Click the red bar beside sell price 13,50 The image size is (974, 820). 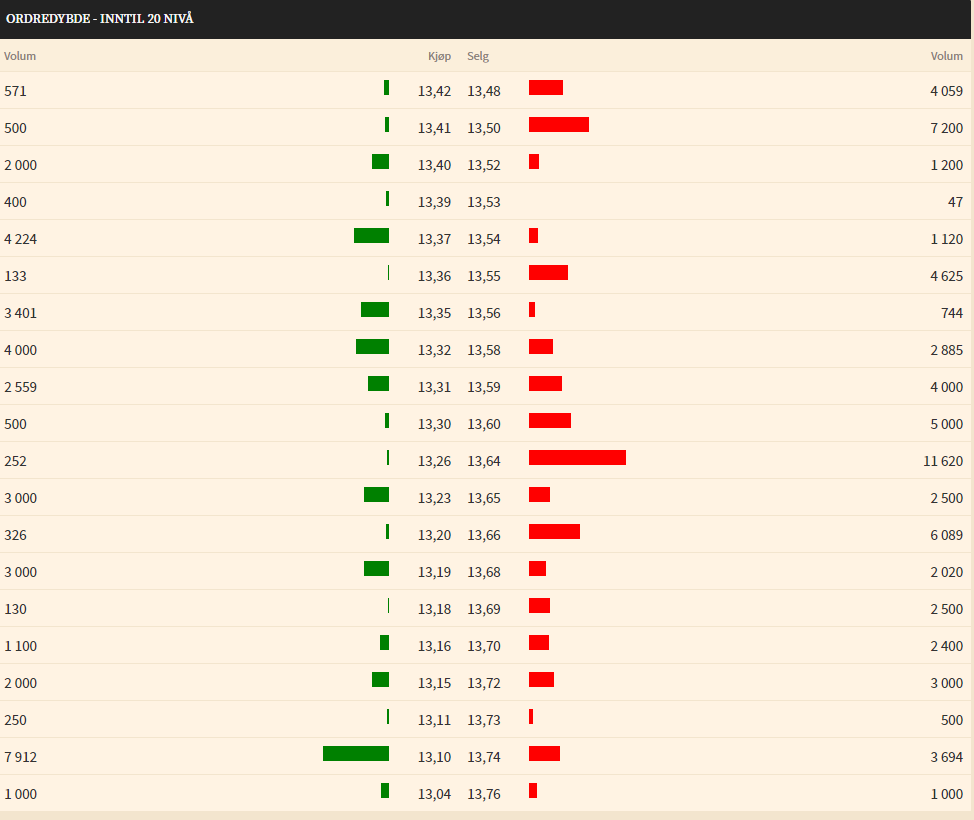(558, 125)
